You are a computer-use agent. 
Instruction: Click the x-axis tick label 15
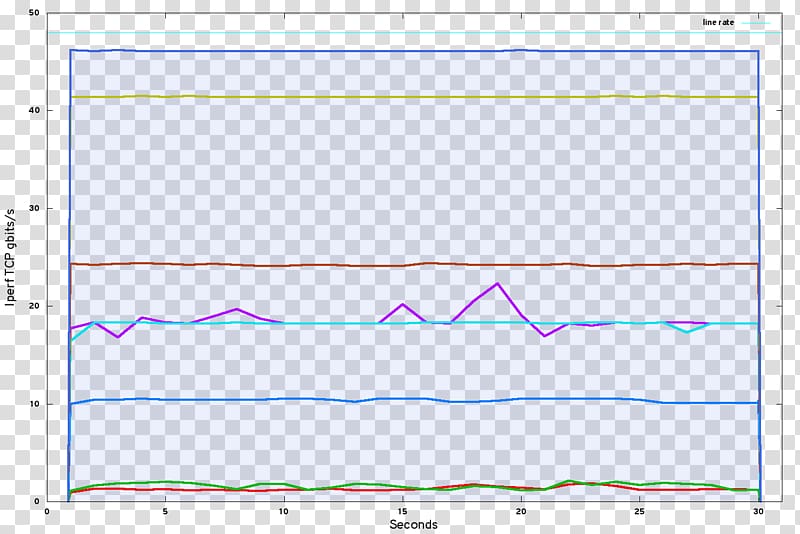pos(402,511)
